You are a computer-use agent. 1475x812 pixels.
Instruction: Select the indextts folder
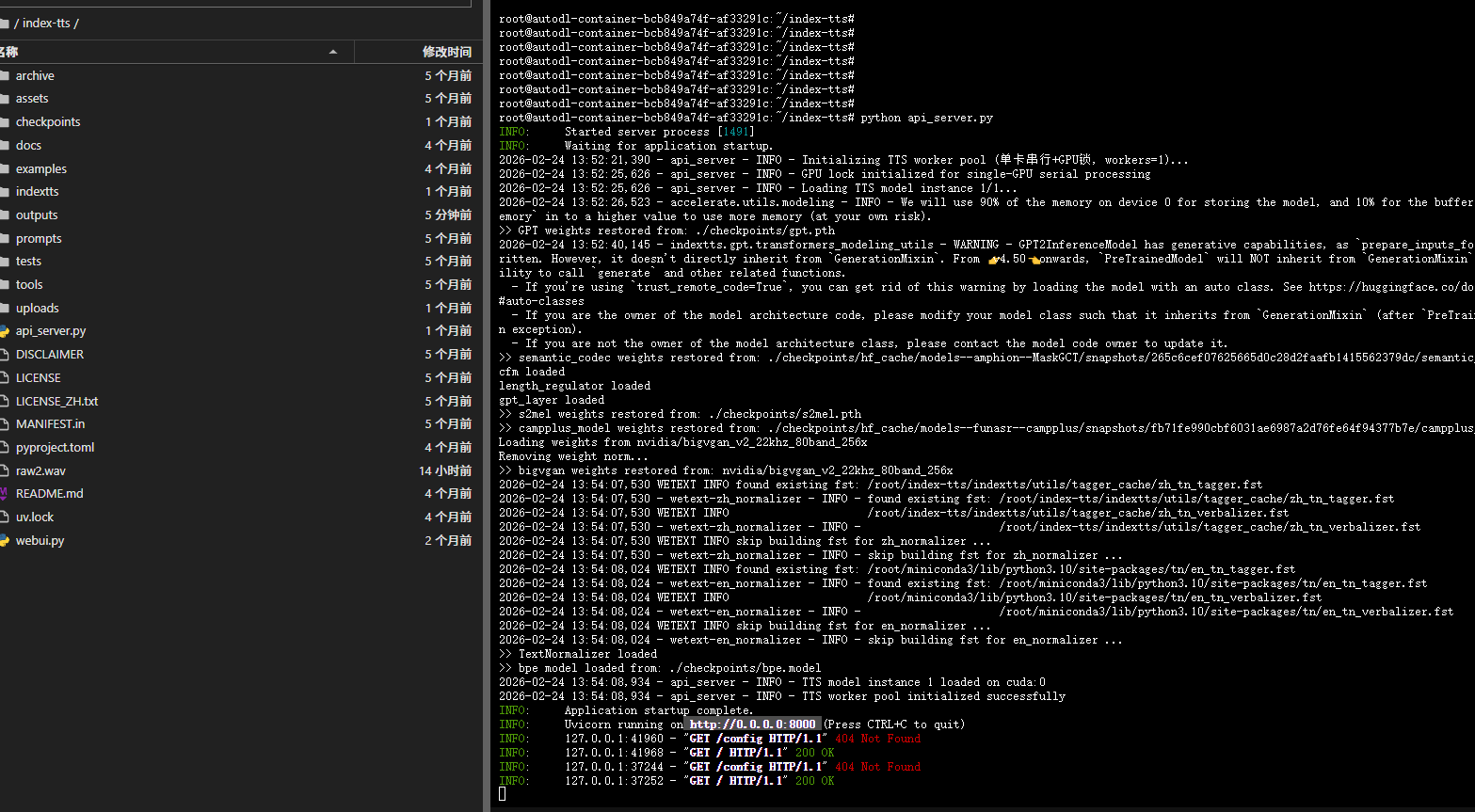pos(37,192)
